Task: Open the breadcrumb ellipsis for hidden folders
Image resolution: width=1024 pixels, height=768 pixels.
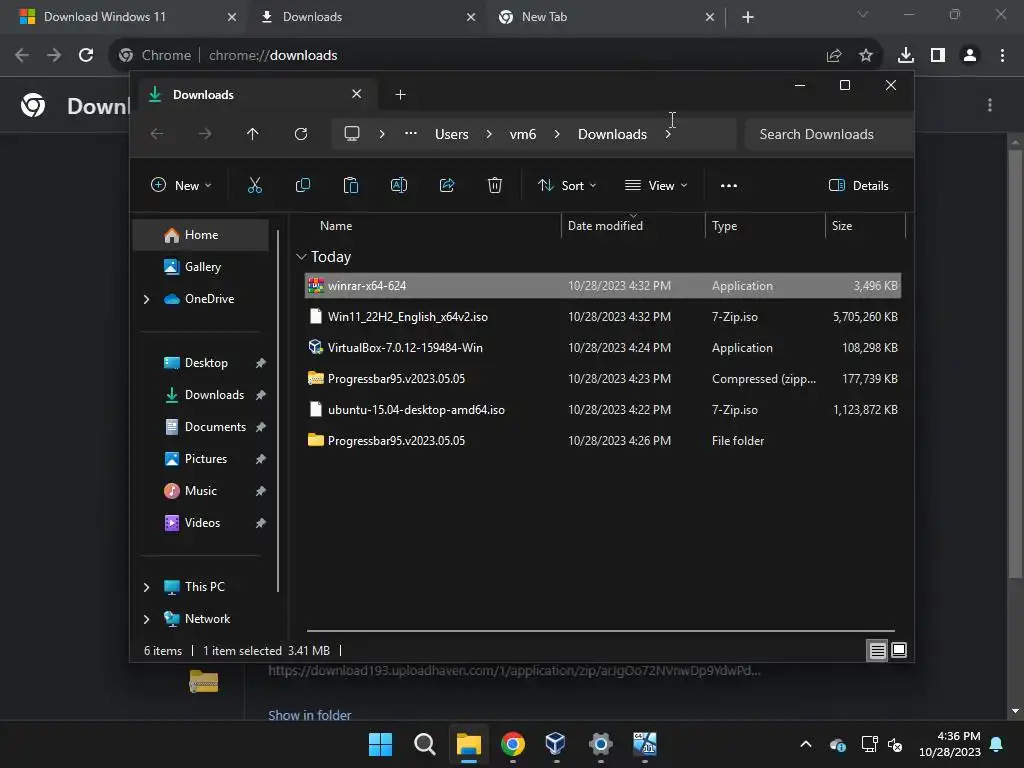Action: pos(411,134)
